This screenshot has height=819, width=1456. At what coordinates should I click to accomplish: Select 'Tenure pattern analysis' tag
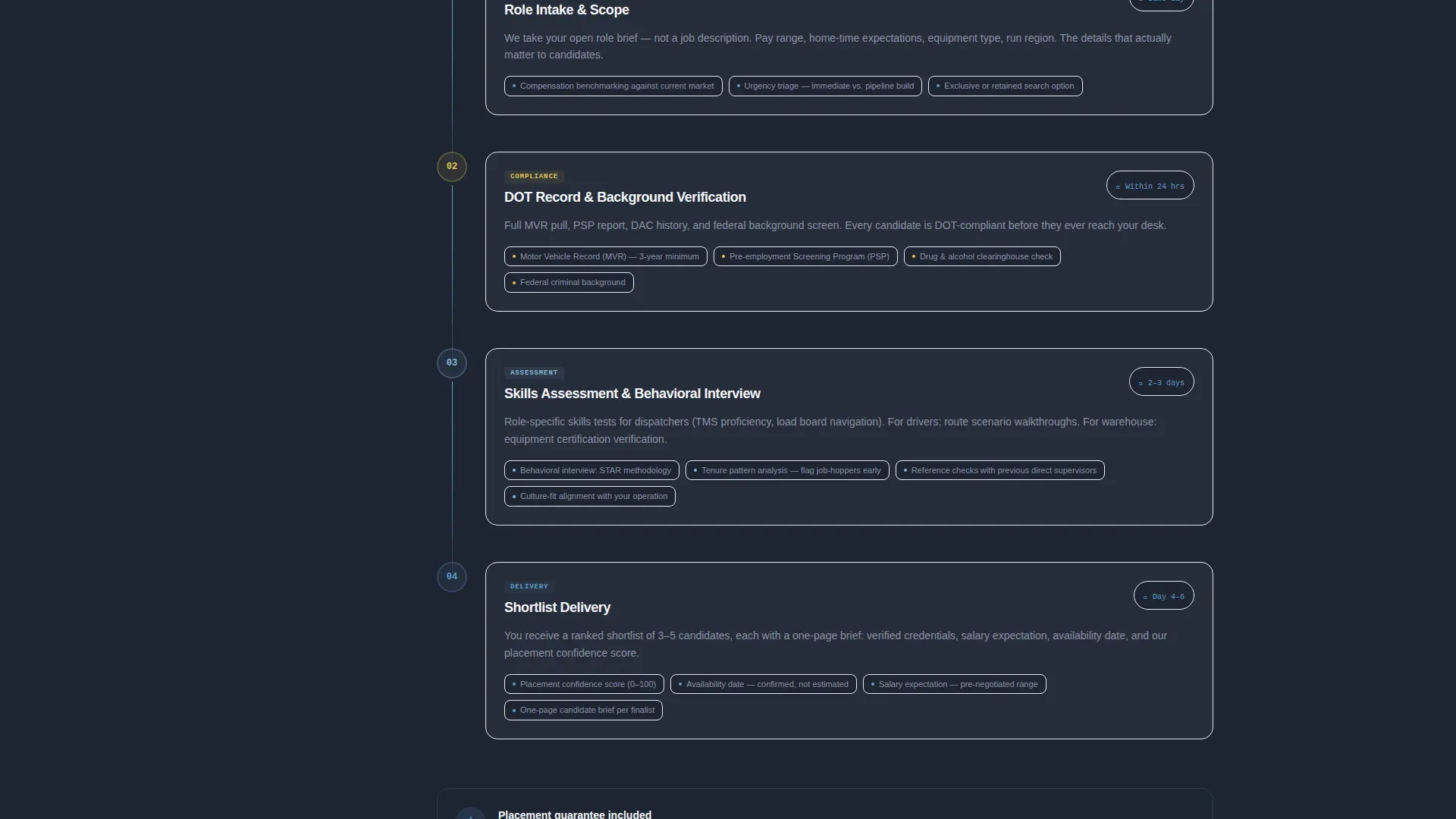[787, 471]
